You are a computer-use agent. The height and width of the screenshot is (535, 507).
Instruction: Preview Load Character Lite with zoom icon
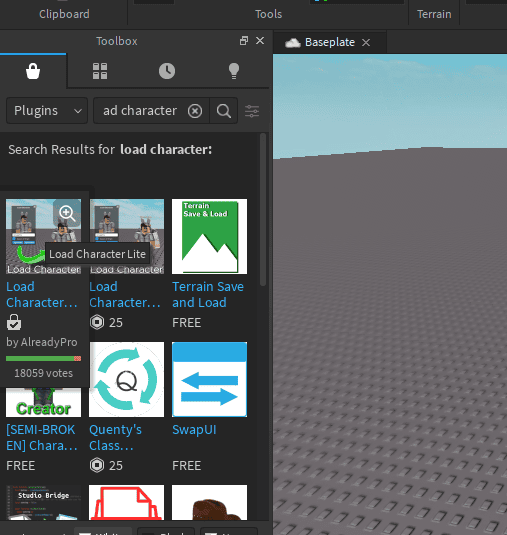pos(67,213)
